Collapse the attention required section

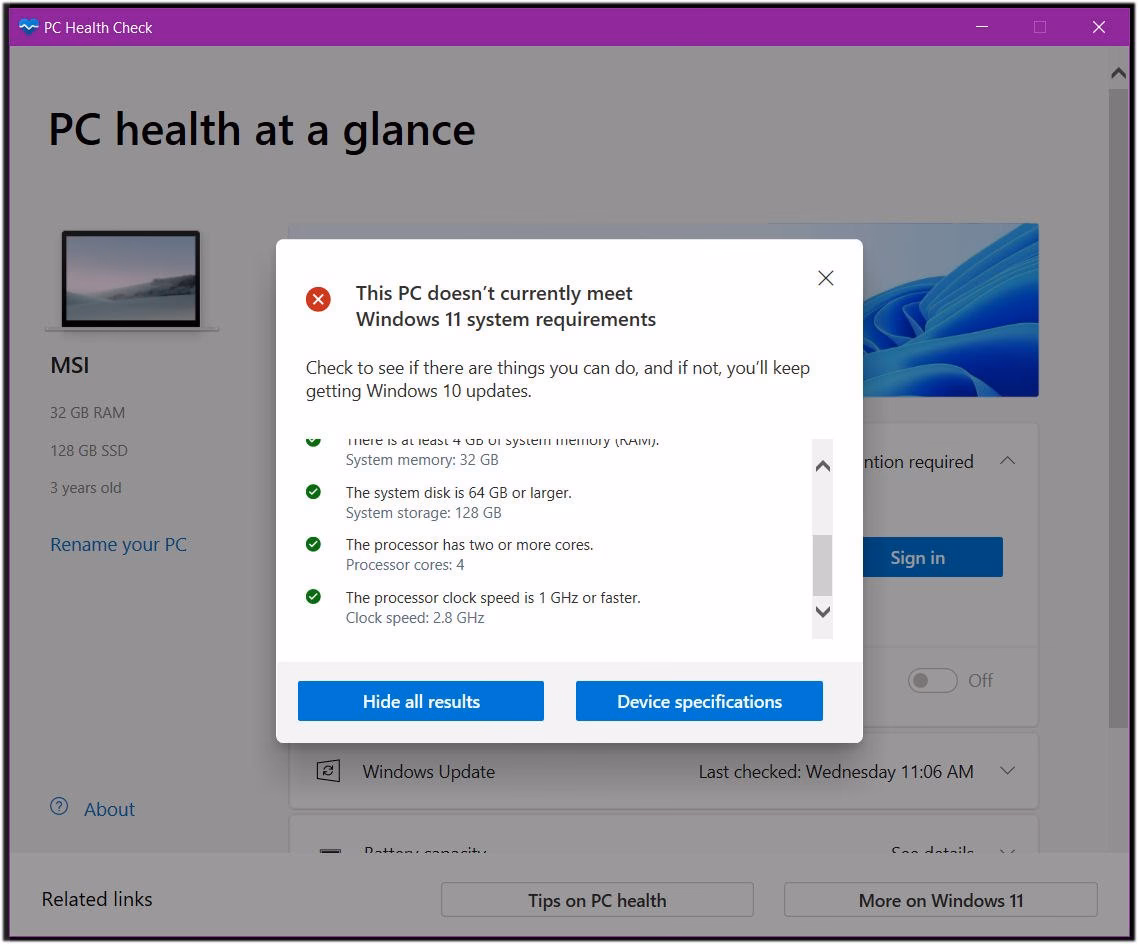(x=1008, y=461)
